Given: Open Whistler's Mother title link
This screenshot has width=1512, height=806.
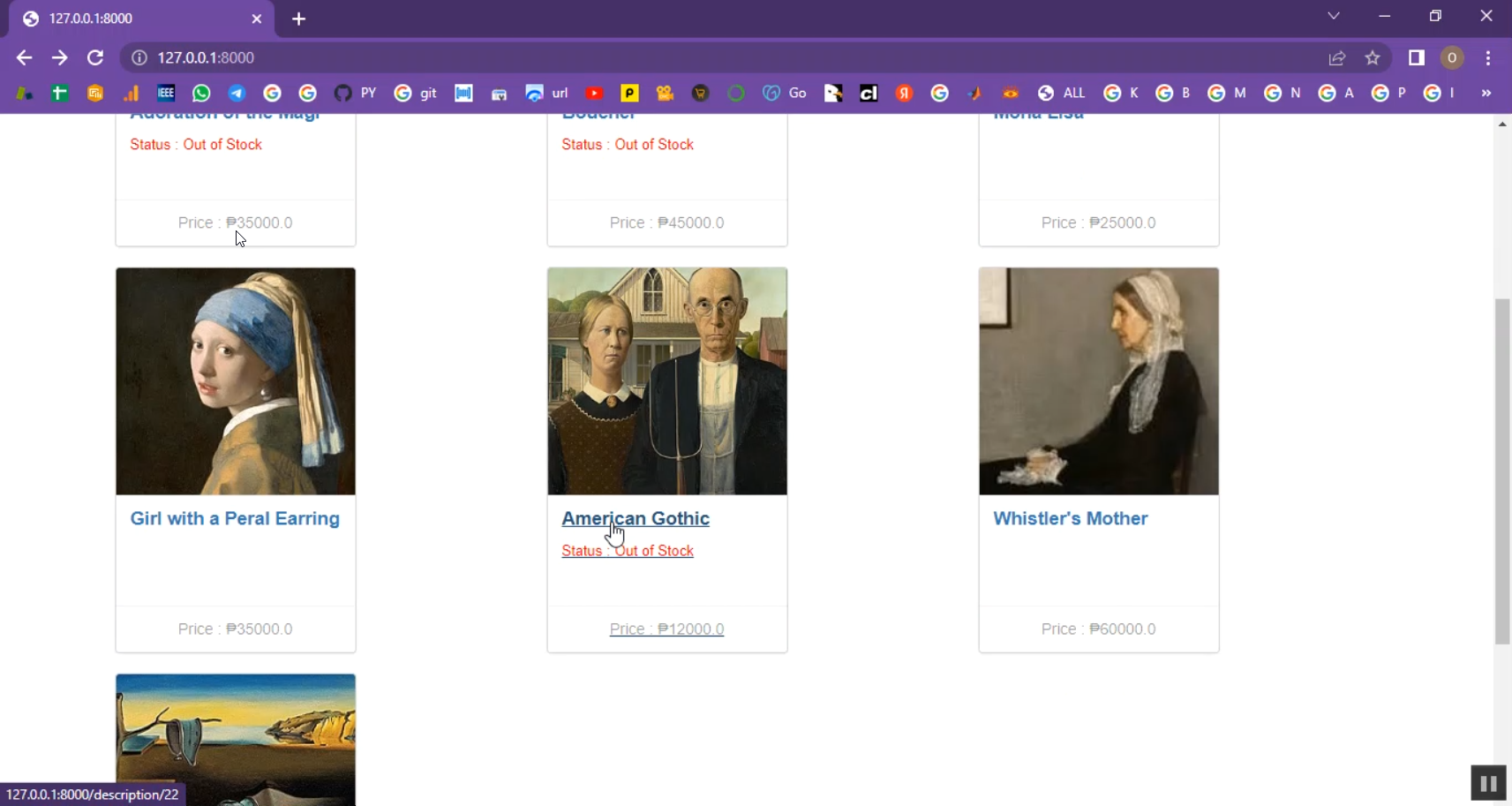Looking at the screenshot, I should tap(1071, 518).
